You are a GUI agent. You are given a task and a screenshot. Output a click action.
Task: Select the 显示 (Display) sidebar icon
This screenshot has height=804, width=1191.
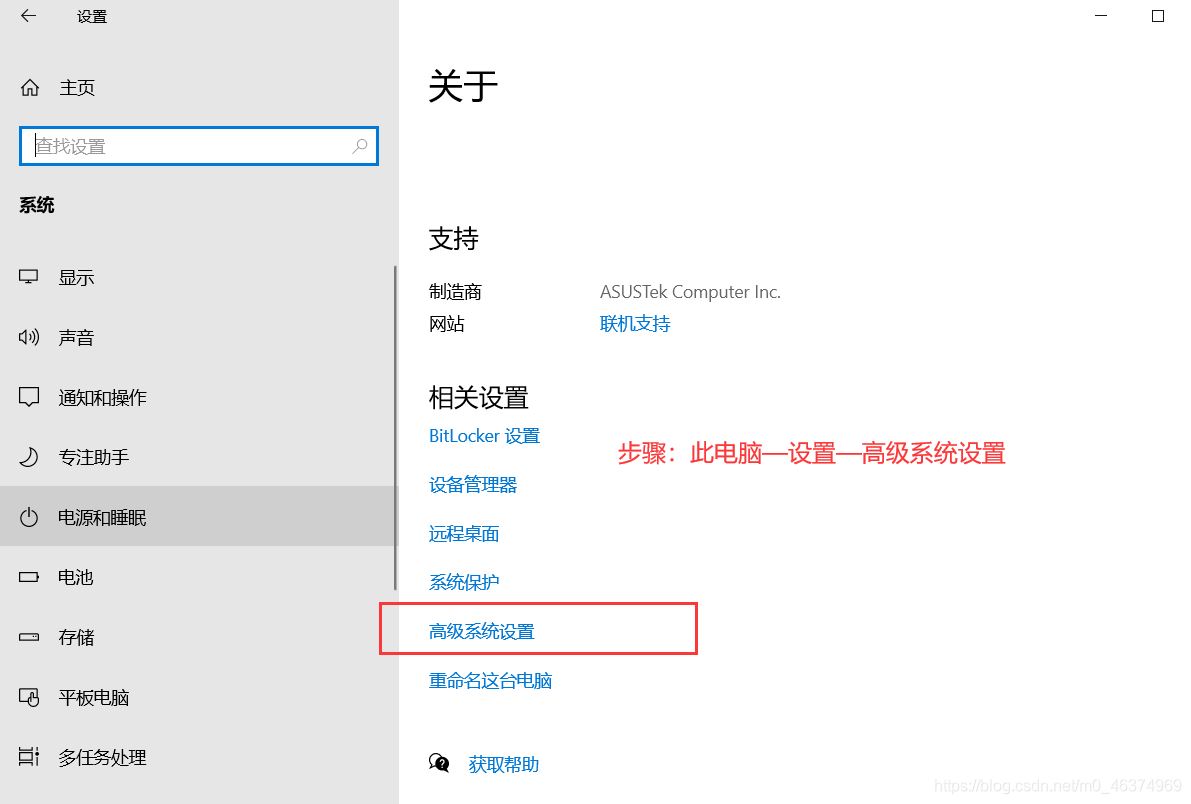click(x=28, y=277)
